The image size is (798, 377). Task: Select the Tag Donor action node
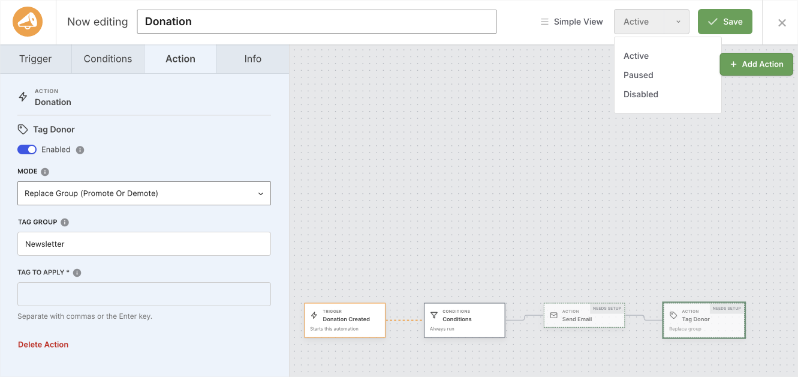click(x=704, y=320)
